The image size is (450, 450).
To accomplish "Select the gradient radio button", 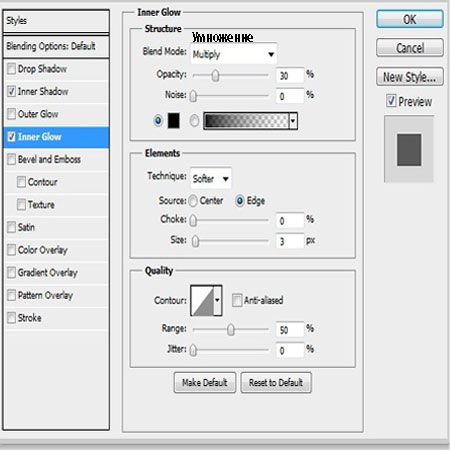I will 194,121.
